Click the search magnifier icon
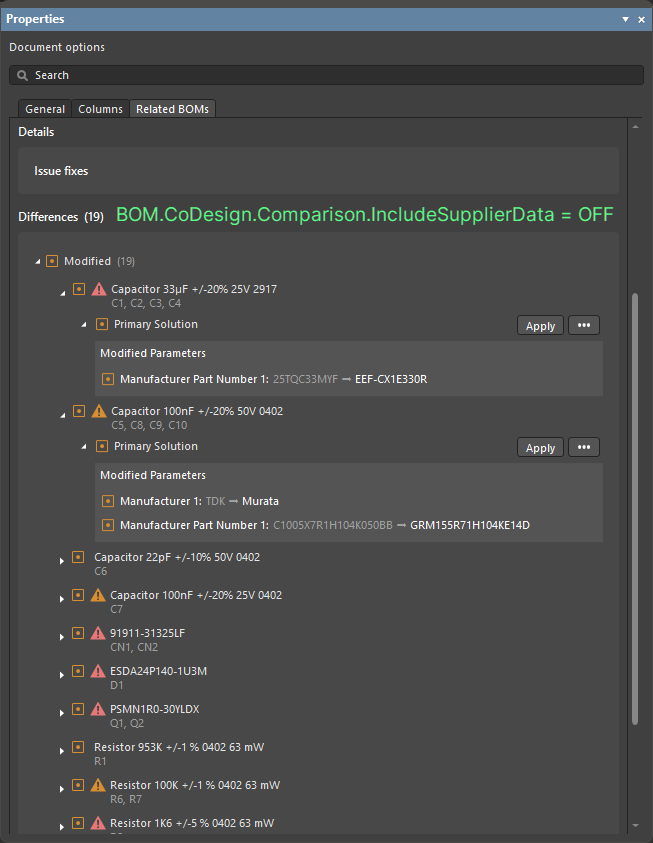 coord(22,75)
